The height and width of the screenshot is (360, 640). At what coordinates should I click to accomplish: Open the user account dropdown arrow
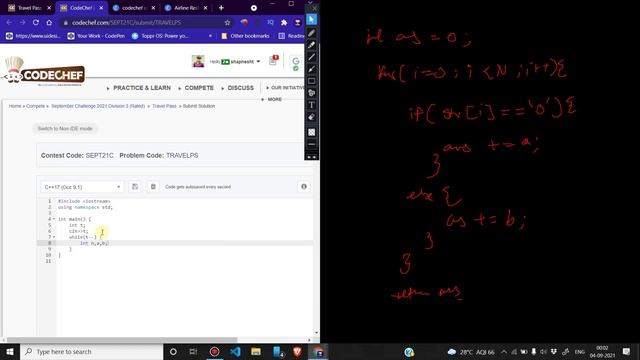pyautogui.click(x=258, y=62)
